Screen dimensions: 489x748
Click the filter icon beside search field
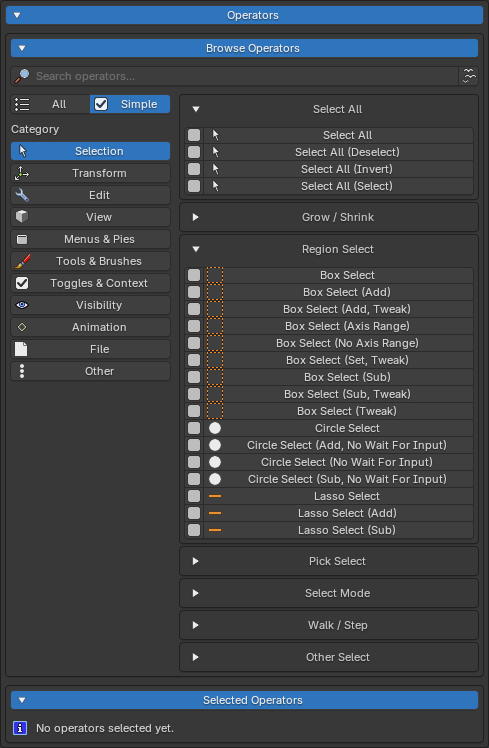(469, 76)
